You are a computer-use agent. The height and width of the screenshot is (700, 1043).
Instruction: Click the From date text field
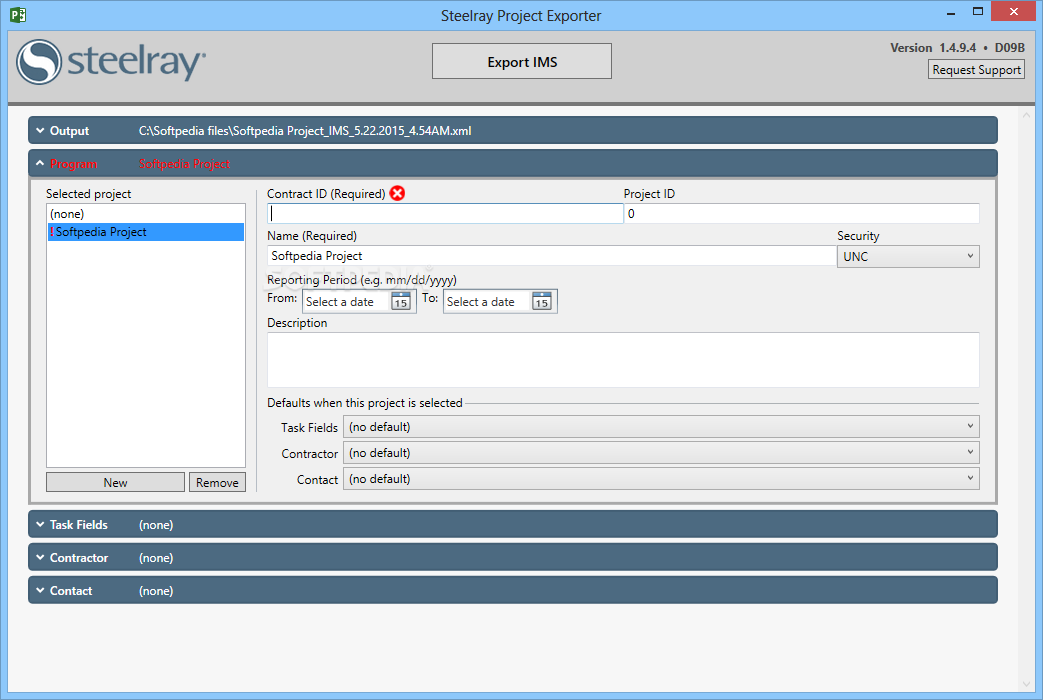[x=346, y=301]
